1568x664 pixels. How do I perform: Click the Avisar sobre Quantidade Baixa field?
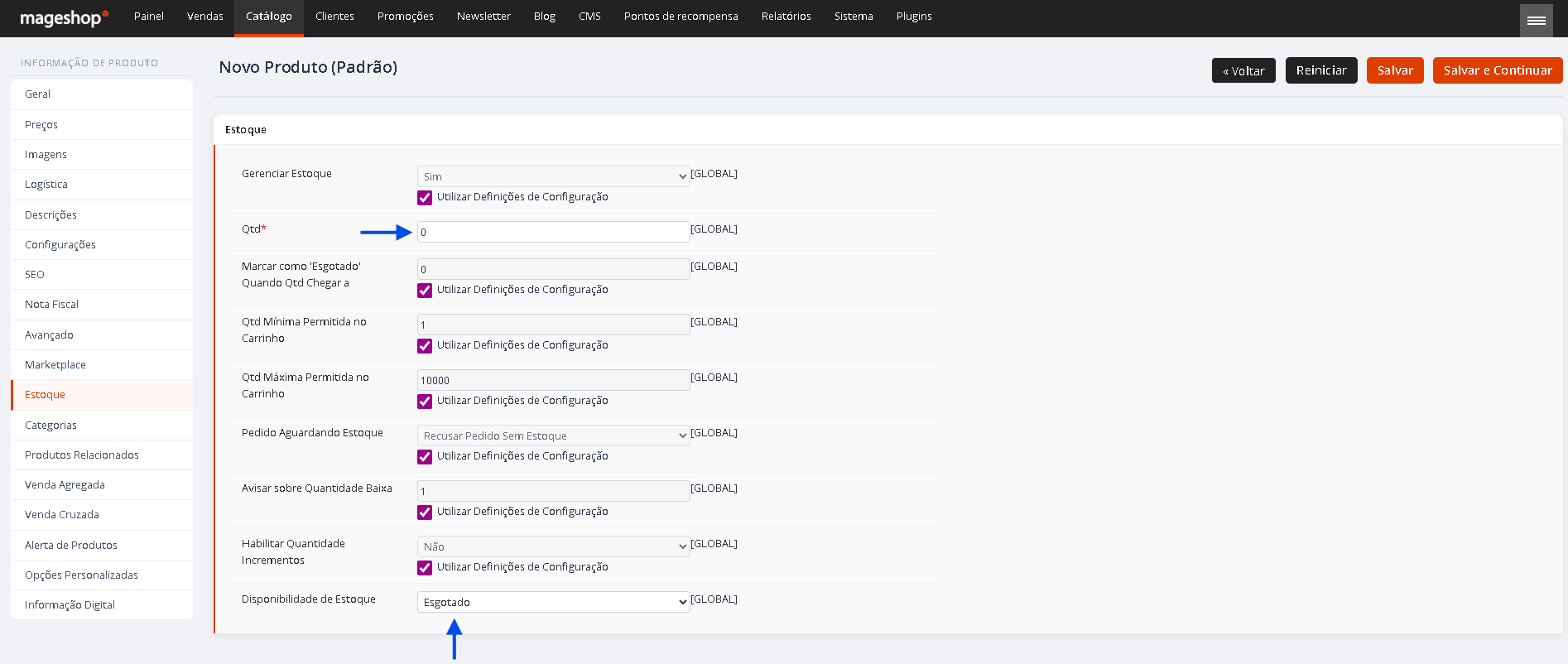point(553,491)
